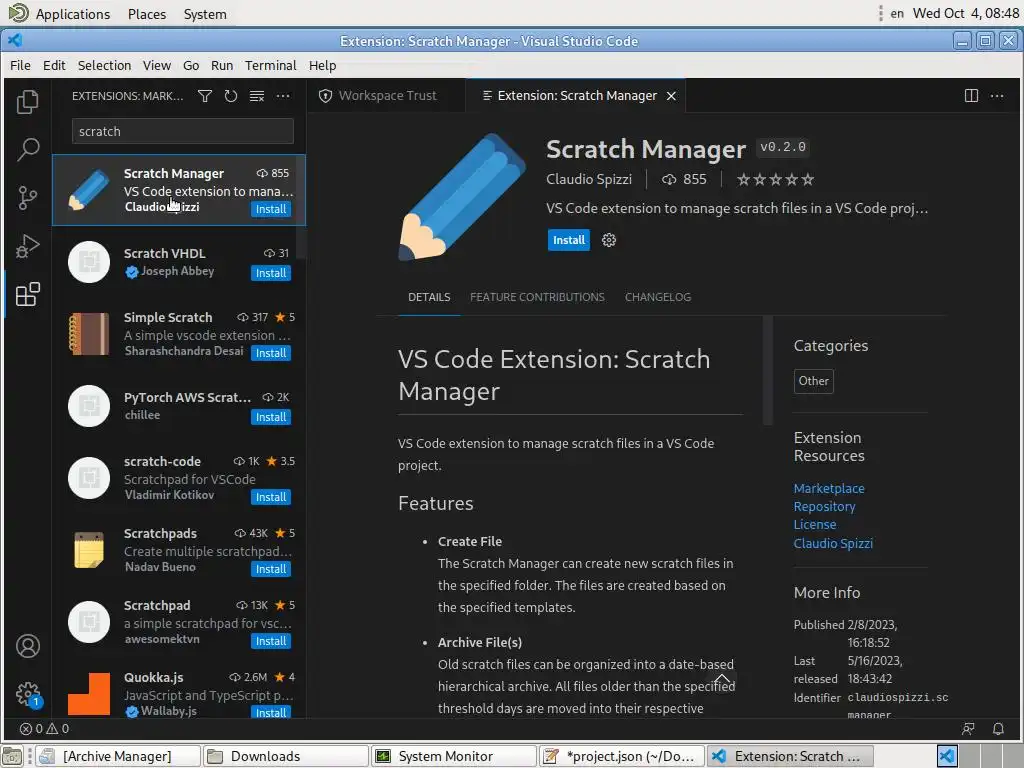This screenshot has height=768, width=1024.
Task: Open the feedback icon in status bar
Action: click(968, 728)
